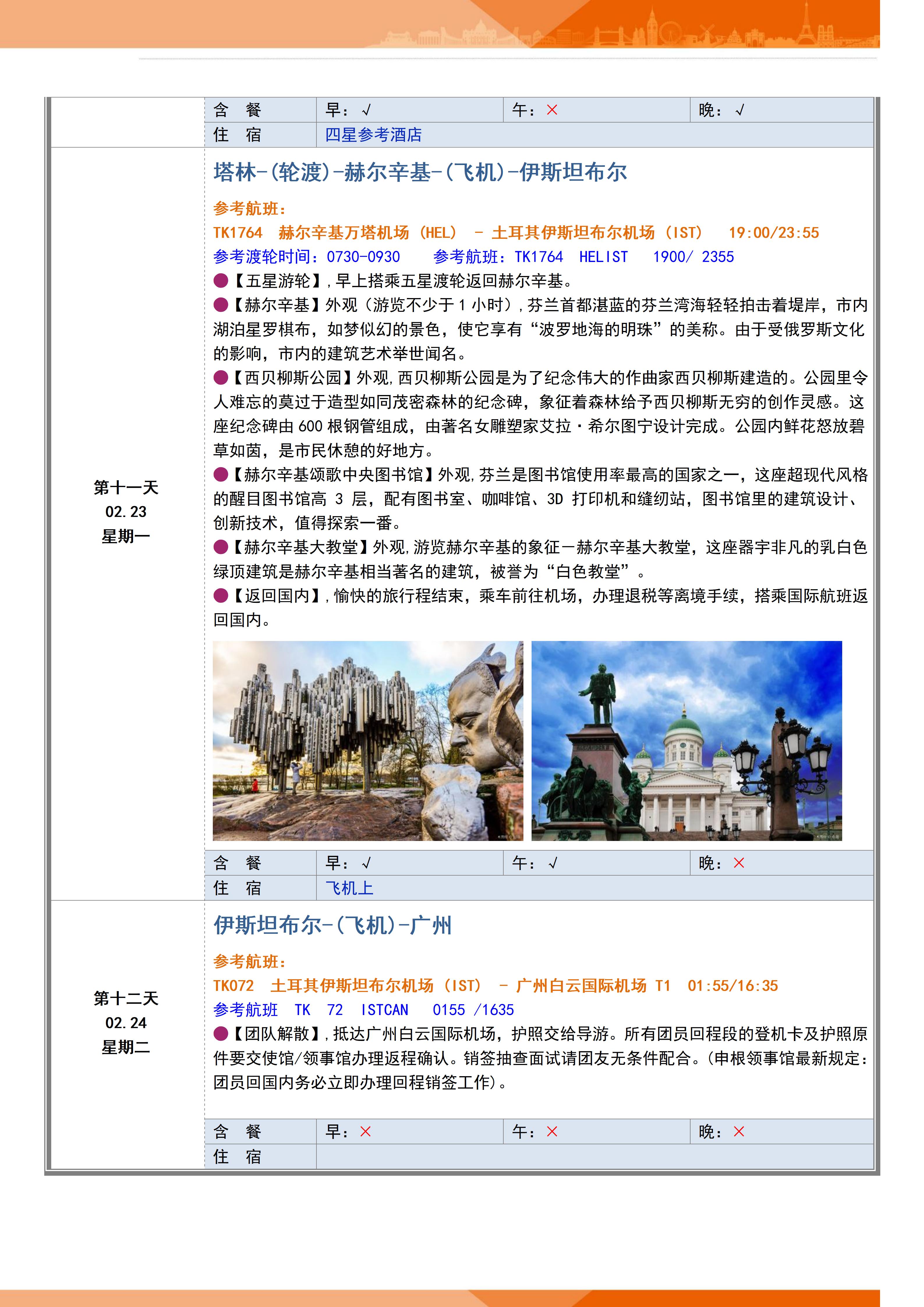Click the 四星参考酒店 blue link

pos(373,135)
